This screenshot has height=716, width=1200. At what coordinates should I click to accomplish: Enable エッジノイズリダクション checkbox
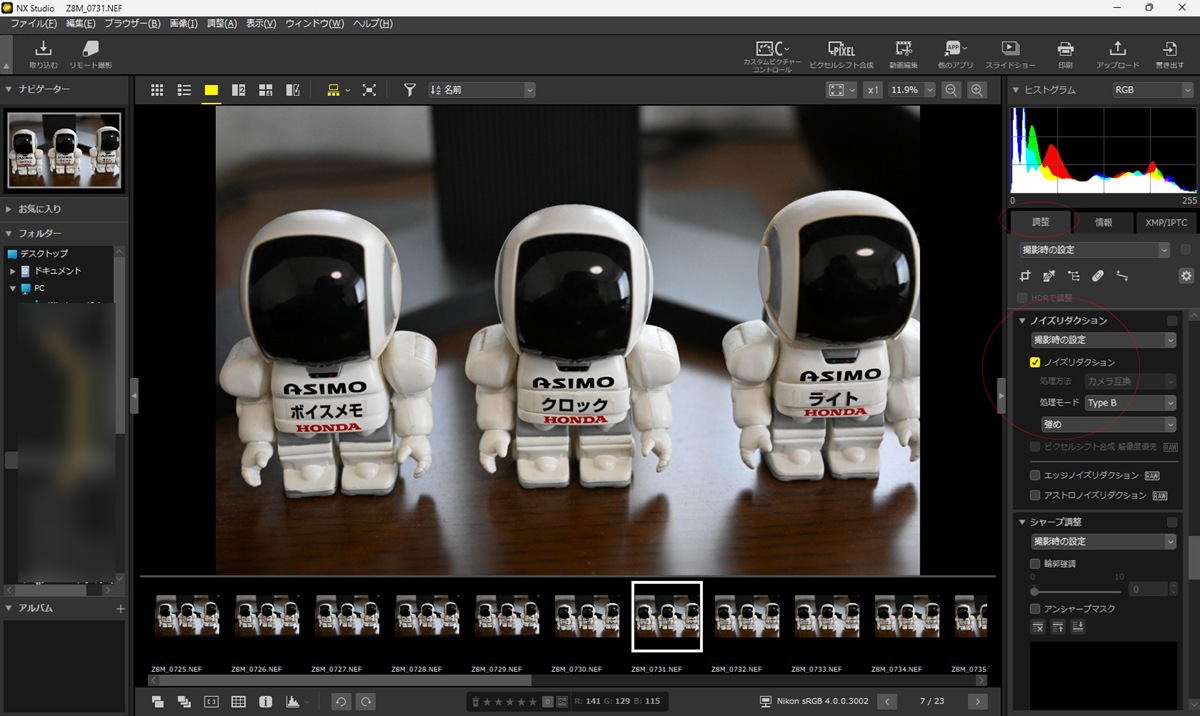(x=1036, y=475)
